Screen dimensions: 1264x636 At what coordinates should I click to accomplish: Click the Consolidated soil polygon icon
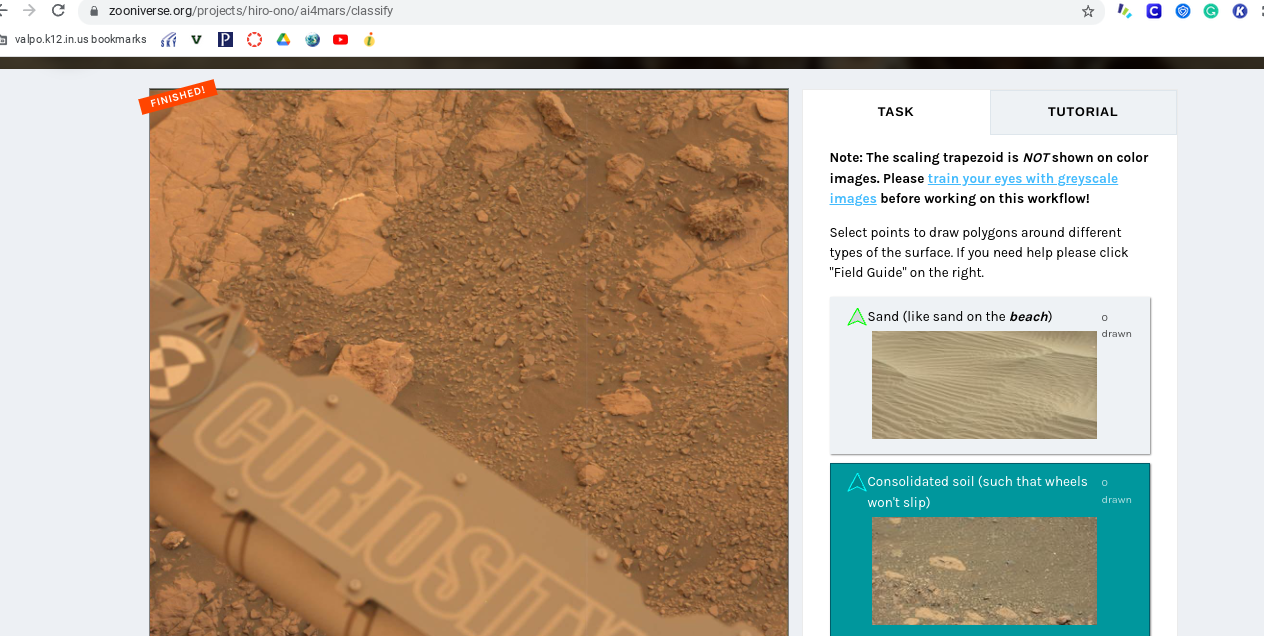coord(857,483)
